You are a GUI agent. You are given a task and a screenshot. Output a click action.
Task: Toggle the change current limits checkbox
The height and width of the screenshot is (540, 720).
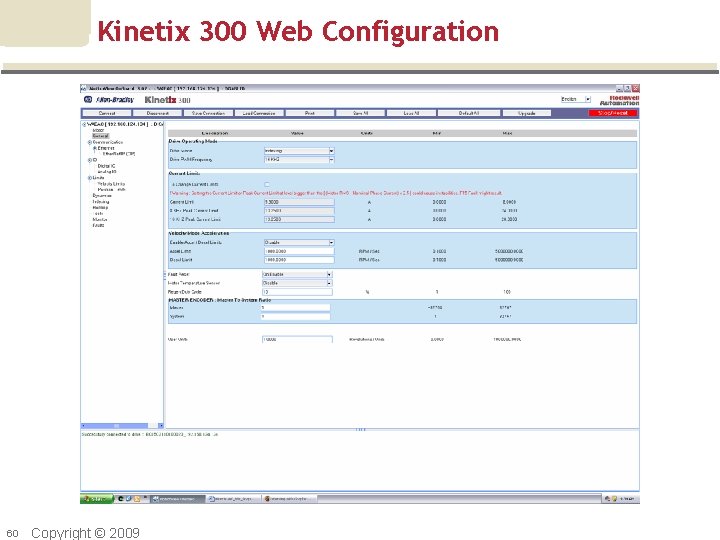click(x=267, y=184)
